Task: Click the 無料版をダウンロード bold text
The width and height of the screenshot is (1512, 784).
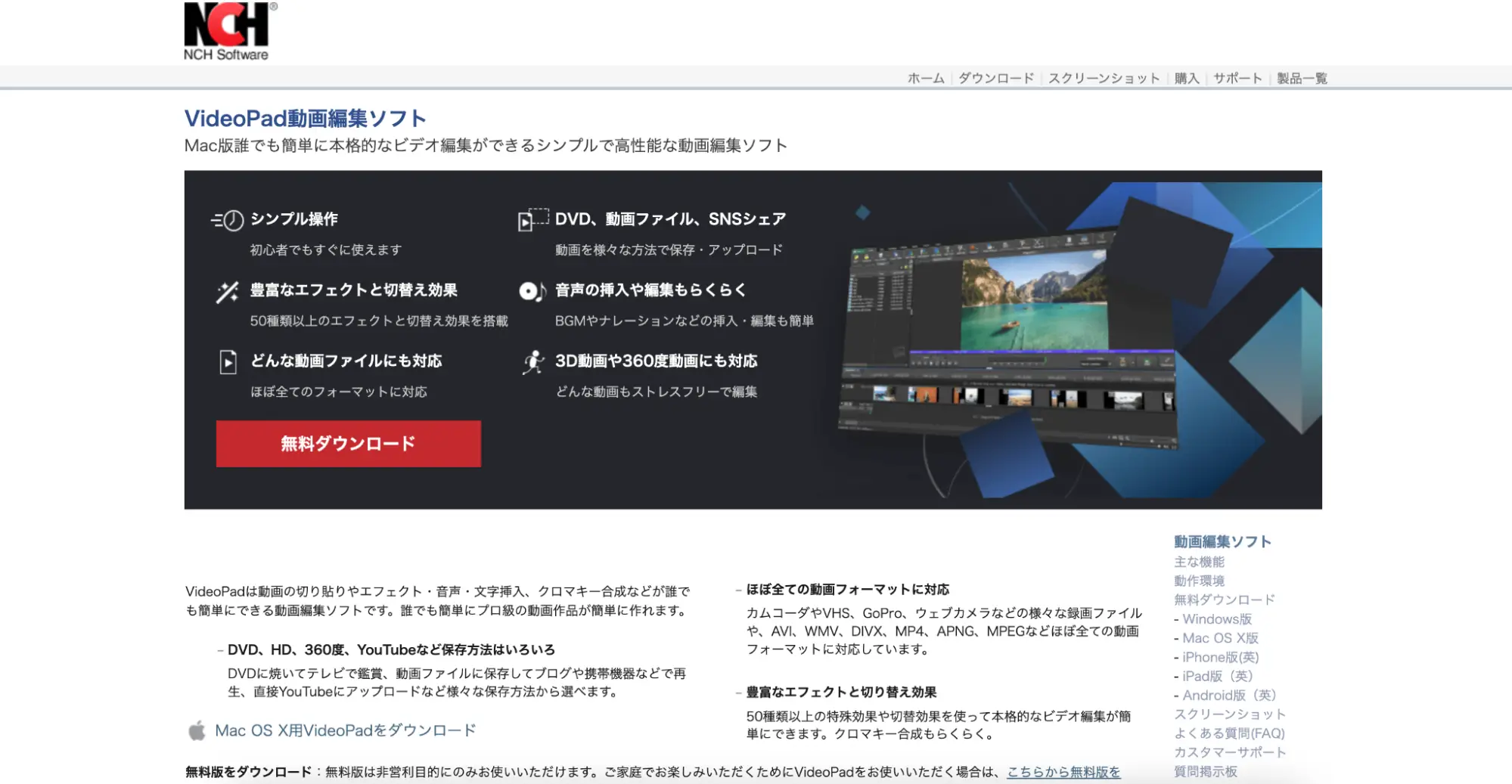Action: point(248,772)
